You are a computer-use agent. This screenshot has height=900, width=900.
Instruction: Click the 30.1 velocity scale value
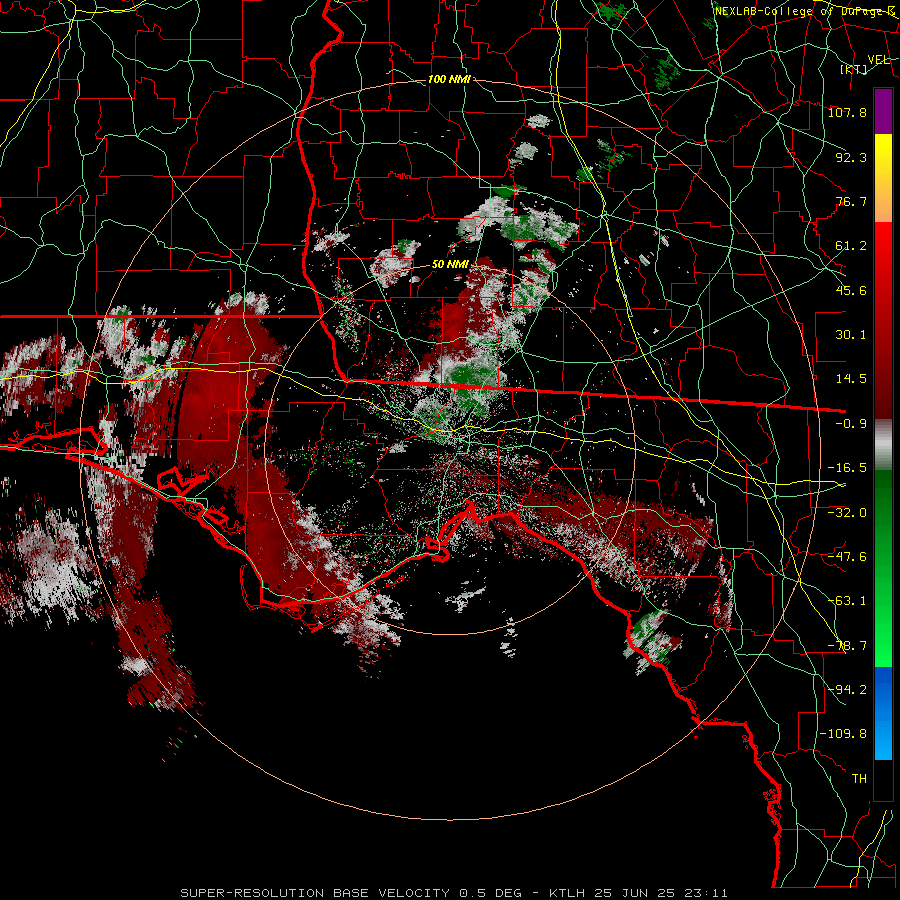coord(851,335)
